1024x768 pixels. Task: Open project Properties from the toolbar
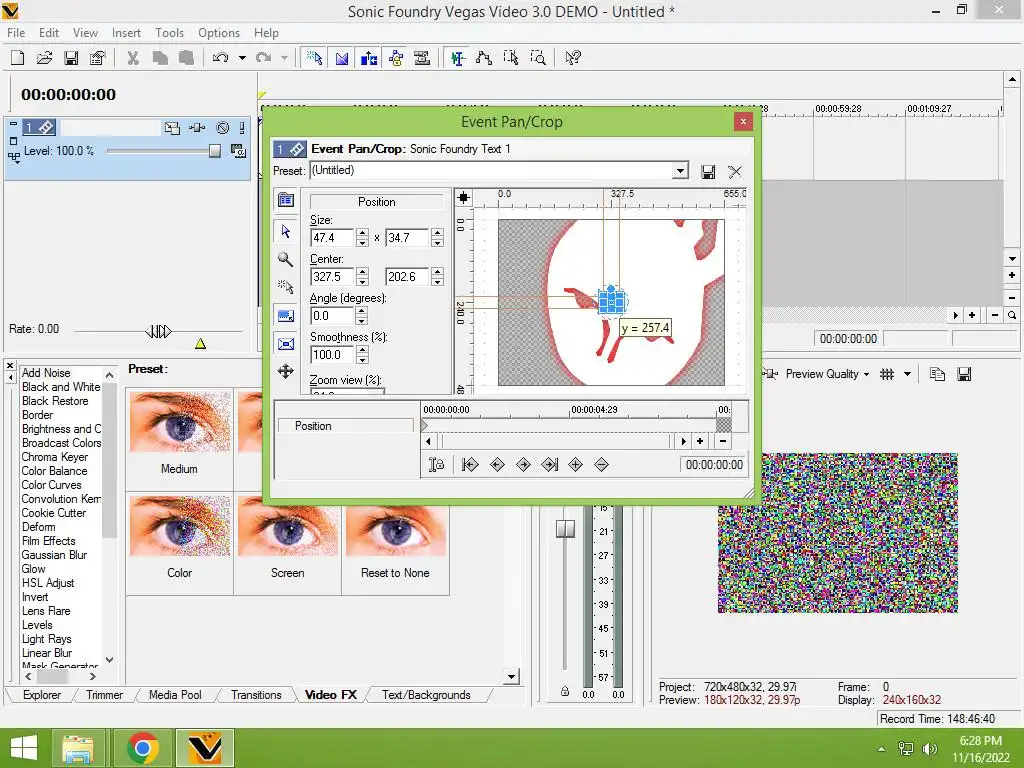pyautogui.click(x=97, y=58)
